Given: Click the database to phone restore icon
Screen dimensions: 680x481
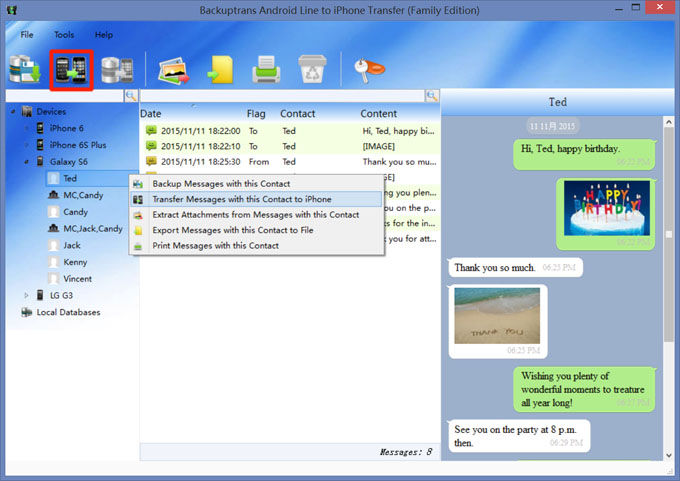Looking at the screenshot, I should pyautogui.click(x=117, y=69).
